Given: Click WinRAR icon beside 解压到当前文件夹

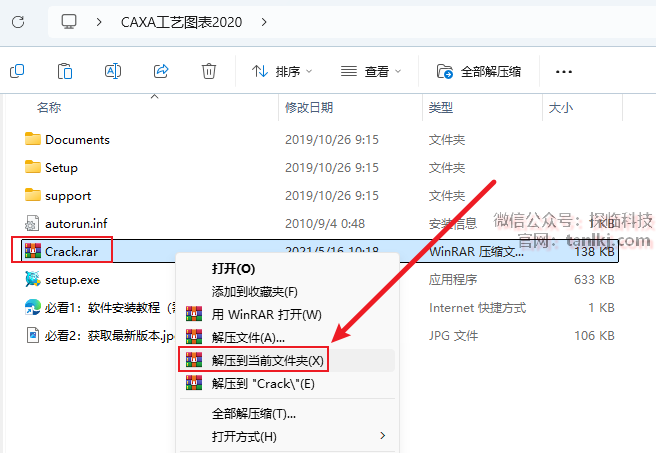Looking at the screenshot, I should pyautogui.click(x=194, y=360).
